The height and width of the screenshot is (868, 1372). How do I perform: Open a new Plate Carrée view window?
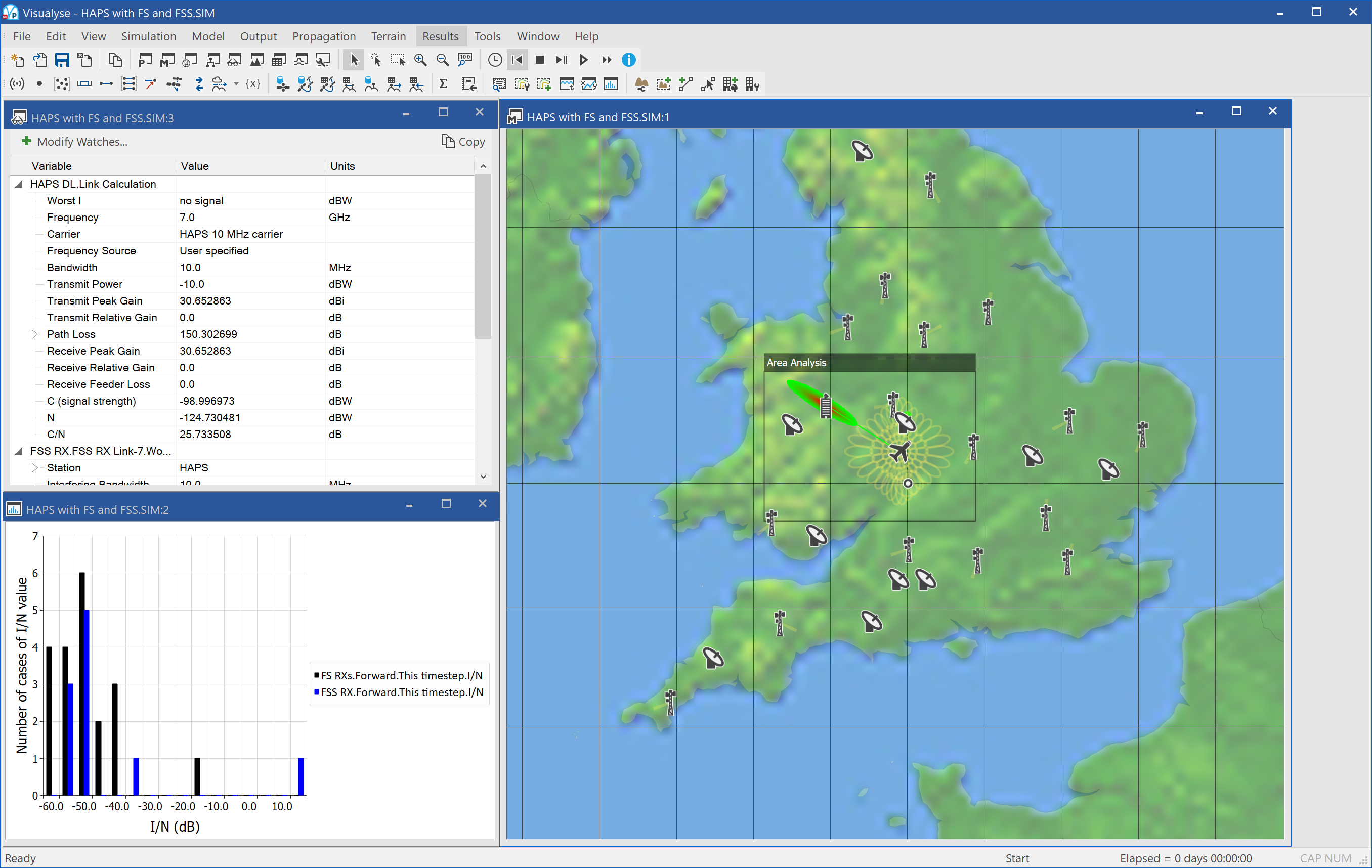pyautogui.click(x=145, y=60)
